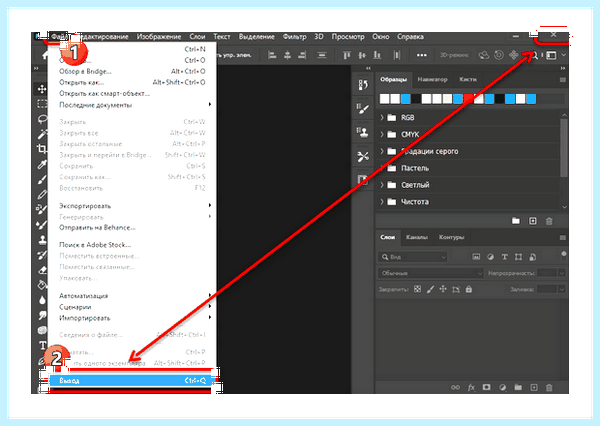600x426 pixels.
Task: Expand the Чистота swatch folder
Action: pos(382,202)
